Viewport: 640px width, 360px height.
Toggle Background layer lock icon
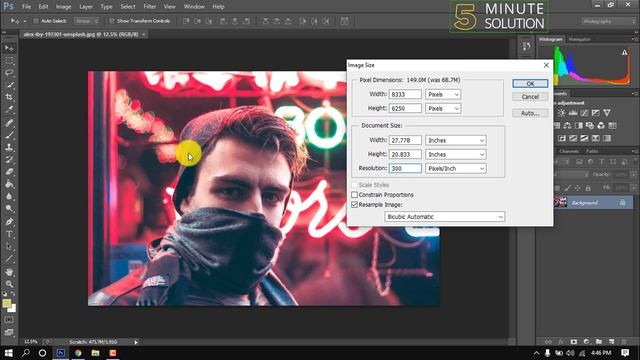click(x=622, y=202)
